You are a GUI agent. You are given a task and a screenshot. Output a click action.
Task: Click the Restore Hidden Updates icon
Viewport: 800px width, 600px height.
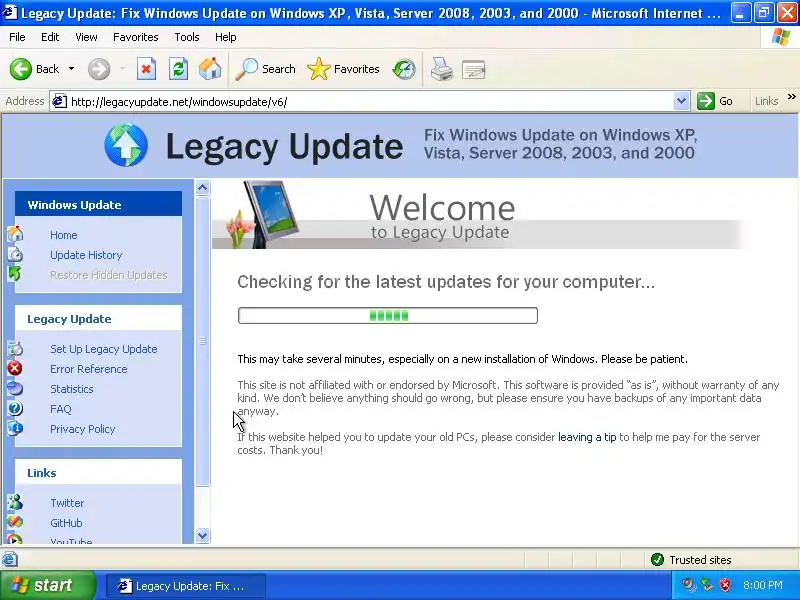tap(14, 273)
